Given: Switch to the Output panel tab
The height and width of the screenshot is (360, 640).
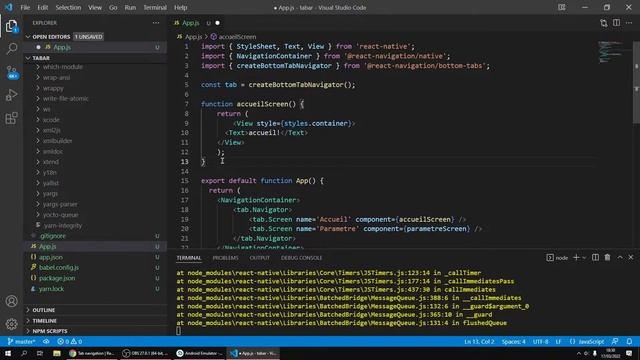Looking at the screenshot, I should tap(260, 258).
